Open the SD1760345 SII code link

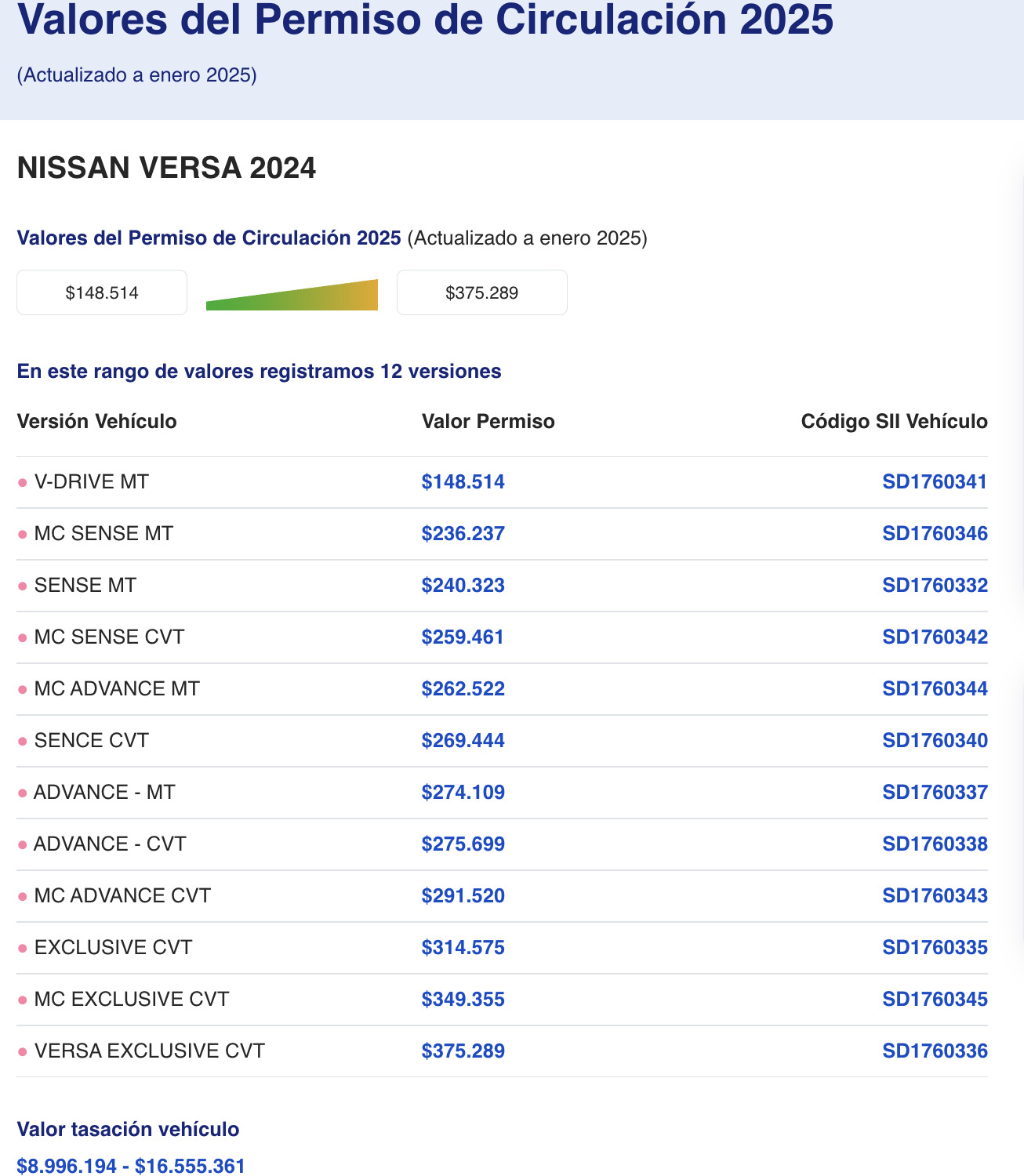[934, 1000]
